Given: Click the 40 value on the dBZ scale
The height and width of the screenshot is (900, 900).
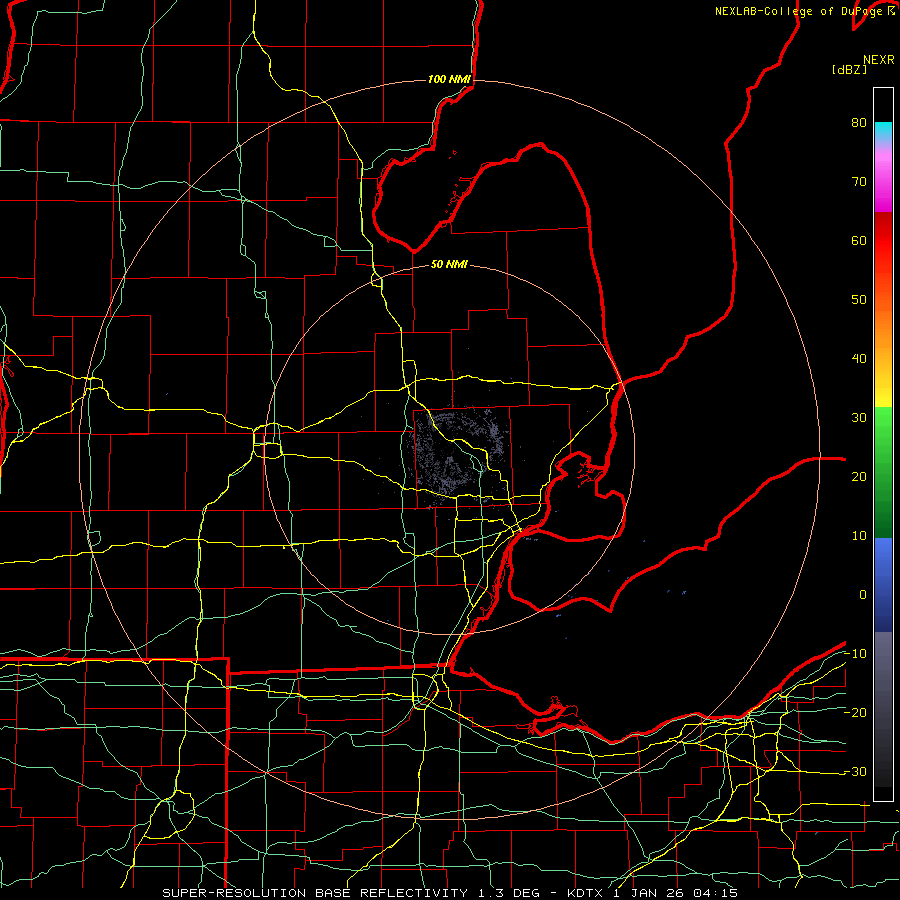Looking at the screenshot, I should (859, 359).
